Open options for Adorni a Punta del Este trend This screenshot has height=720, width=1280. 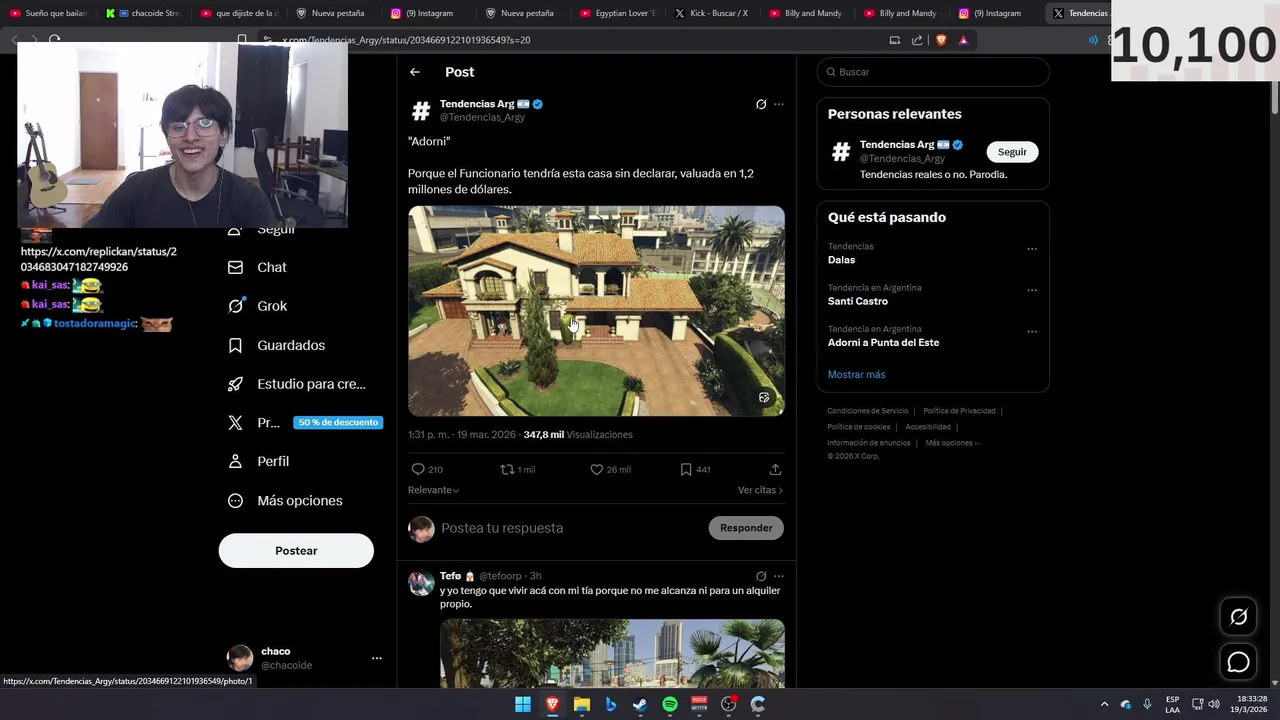1032,331
